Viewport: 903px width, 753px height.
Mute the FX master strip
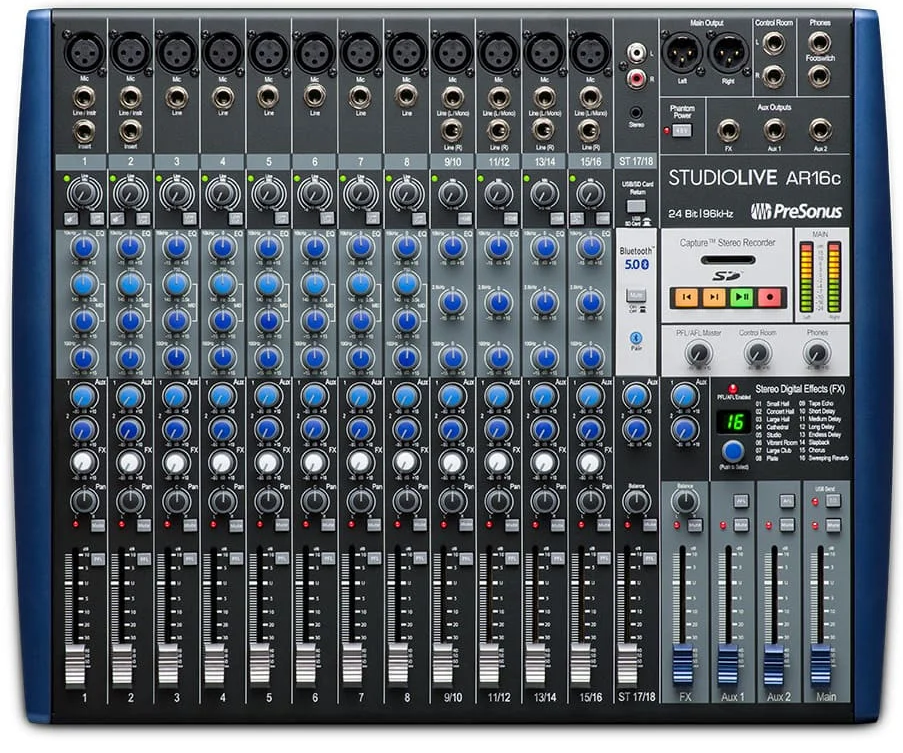(695, 525)
